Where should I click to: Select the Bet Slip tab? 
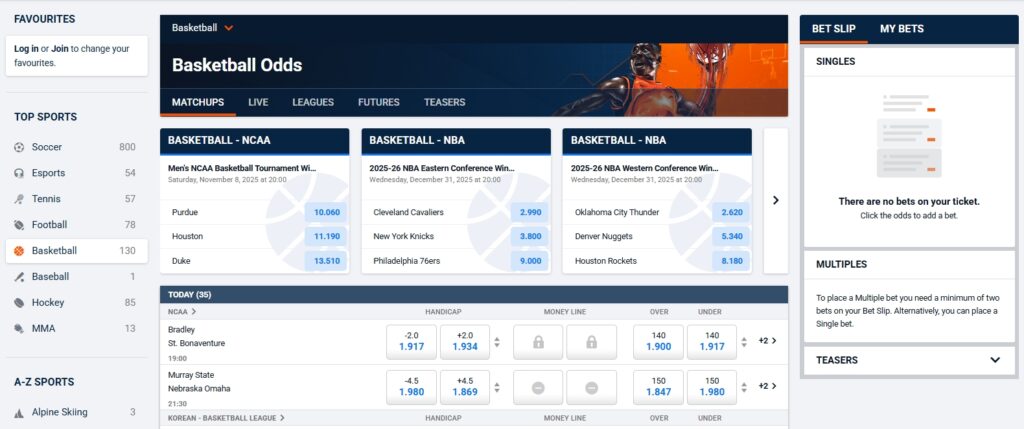click(834, 29)
